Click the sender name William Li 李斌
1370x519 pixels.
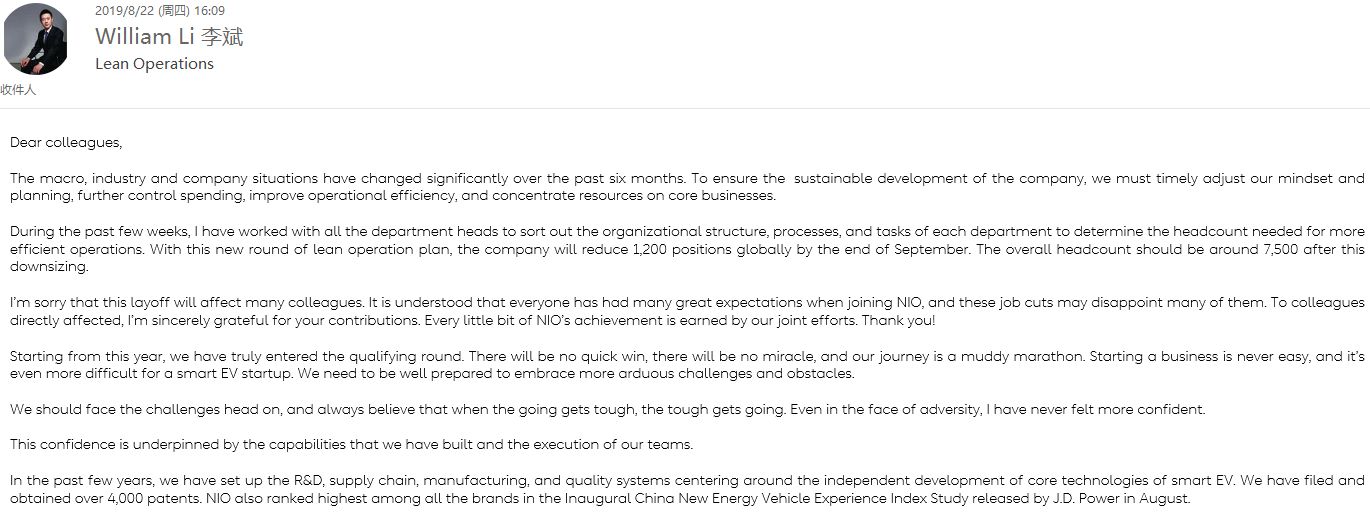tap(169, 37)
